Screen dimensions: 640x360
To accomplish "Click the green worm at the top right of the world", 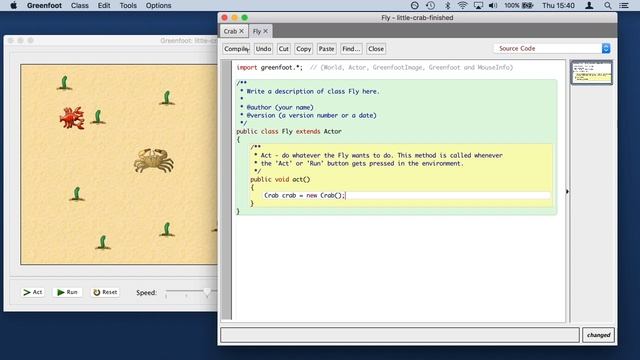I will 167,98.
